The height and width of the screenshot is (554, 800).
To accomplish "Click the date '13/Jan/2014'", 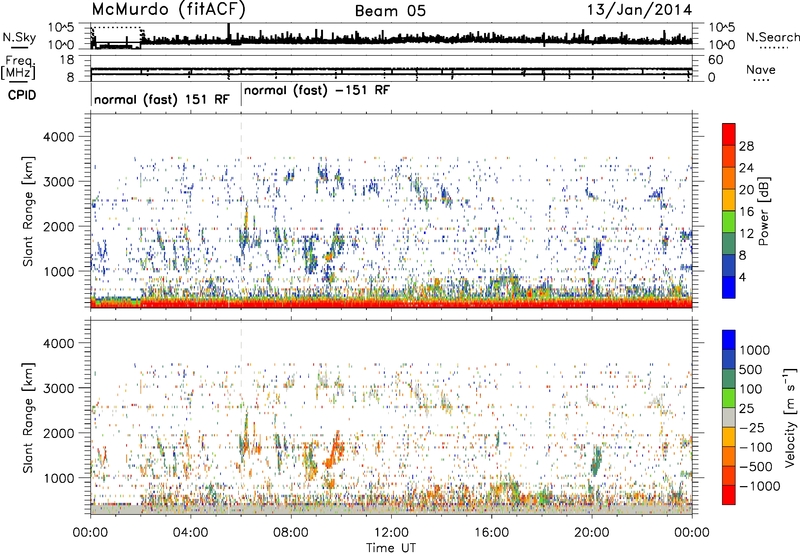I will click(x=640, y=10).
